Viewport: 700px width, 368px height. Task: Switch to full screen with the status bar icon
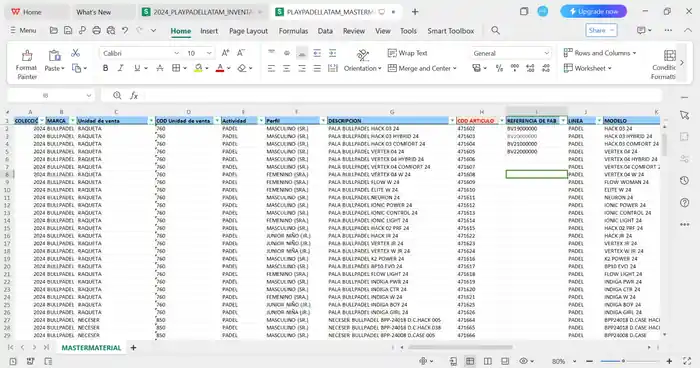click(x=687, y=361)
